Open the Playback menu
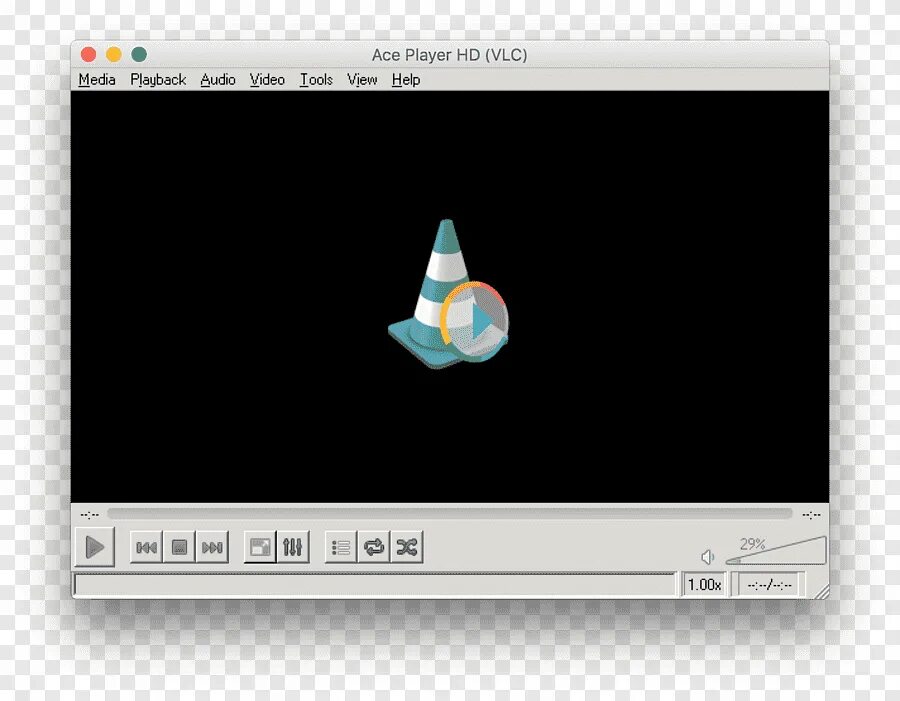 coord(158,80)
